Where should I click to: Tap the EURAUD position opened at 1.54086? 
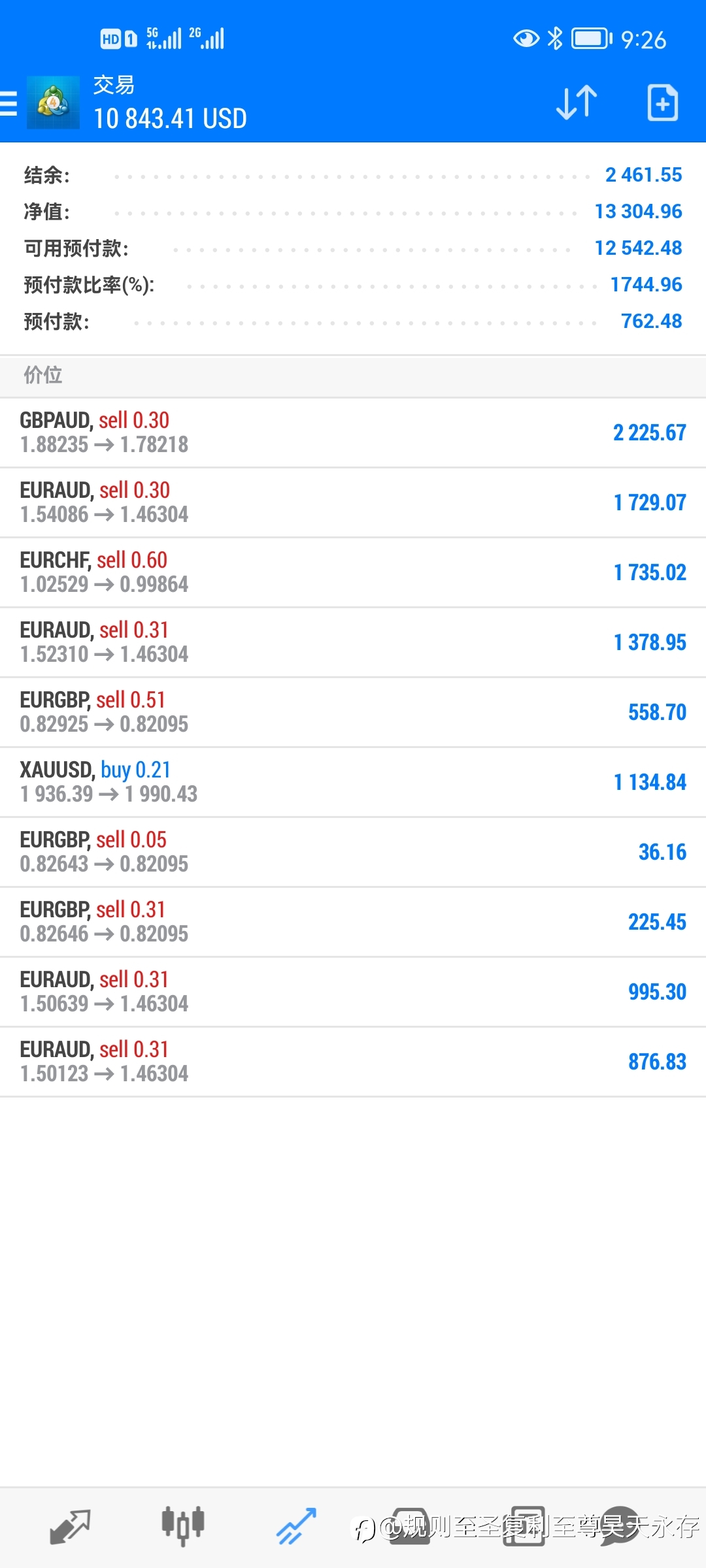[x=353, y=502]
